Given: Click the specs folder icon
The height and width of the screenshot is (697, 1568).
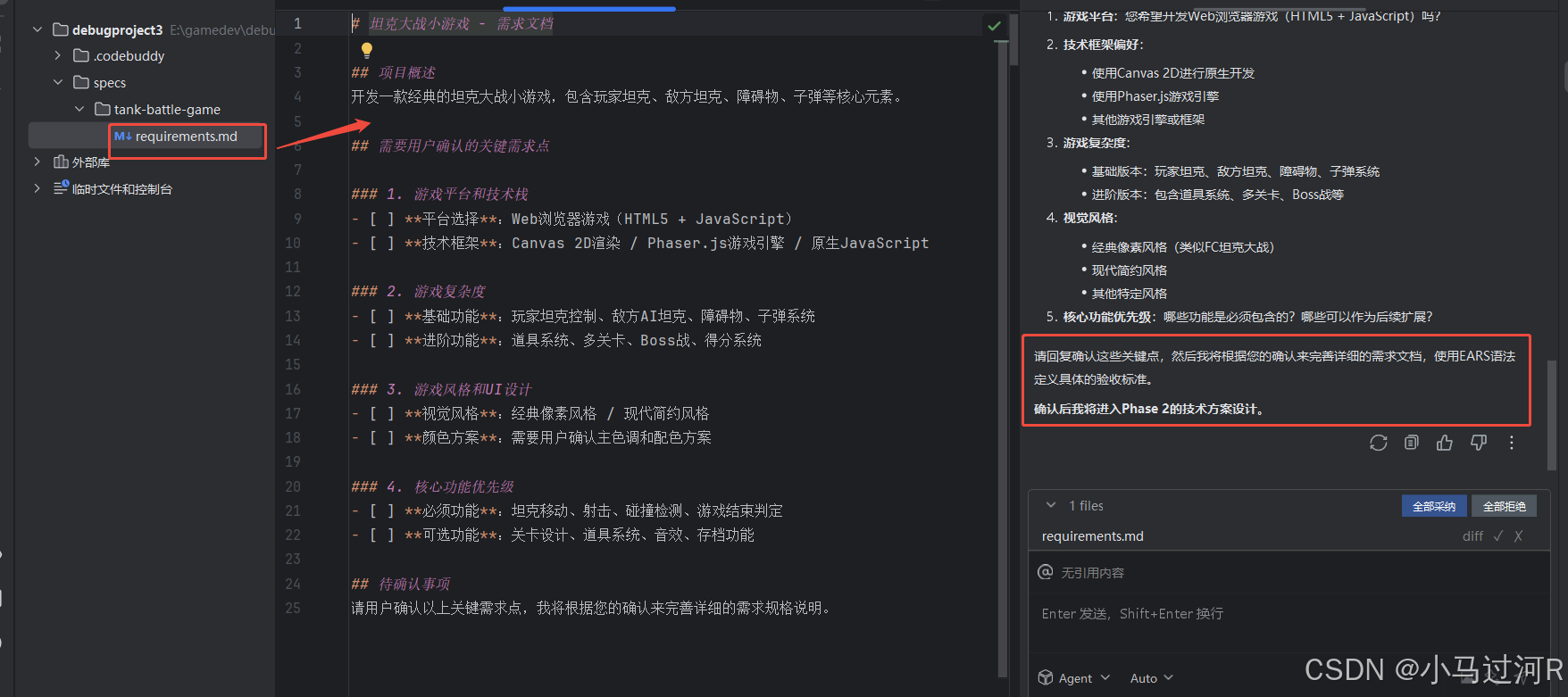Looking at the screenshot, I should click(x=81, y=82).
